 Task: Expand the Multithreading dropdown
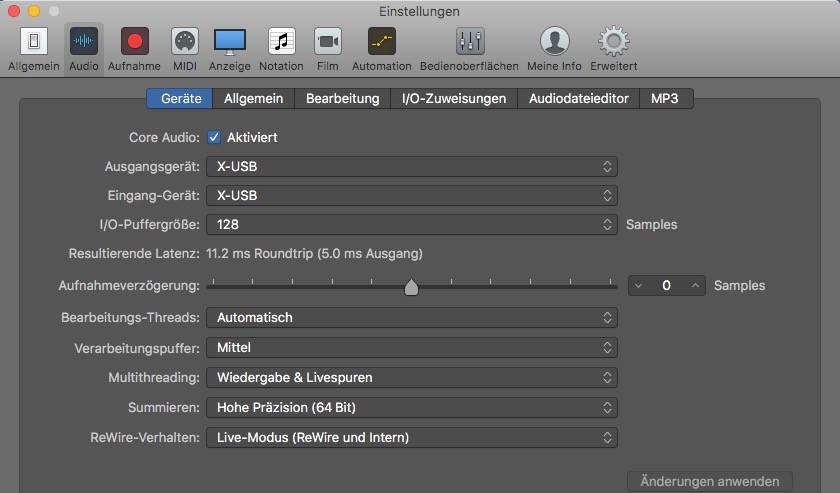pos(411,378)
